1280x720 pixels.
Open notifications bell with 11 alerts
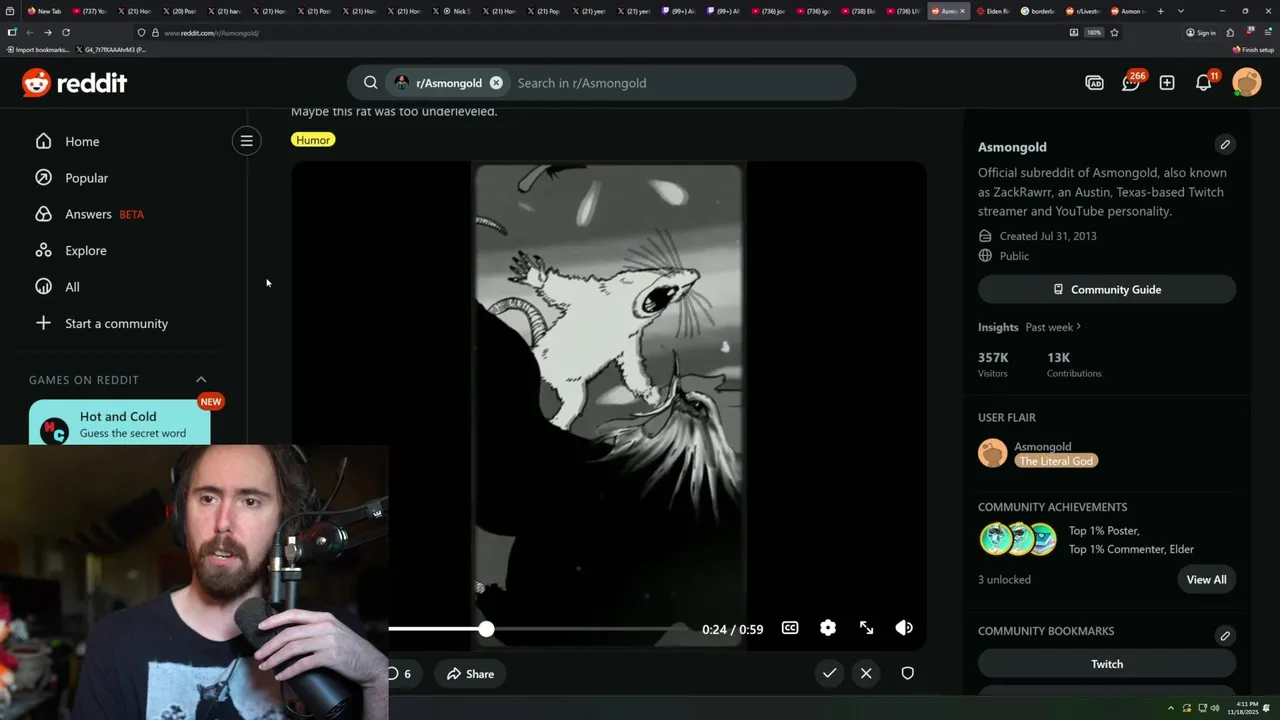(1204, 83)
